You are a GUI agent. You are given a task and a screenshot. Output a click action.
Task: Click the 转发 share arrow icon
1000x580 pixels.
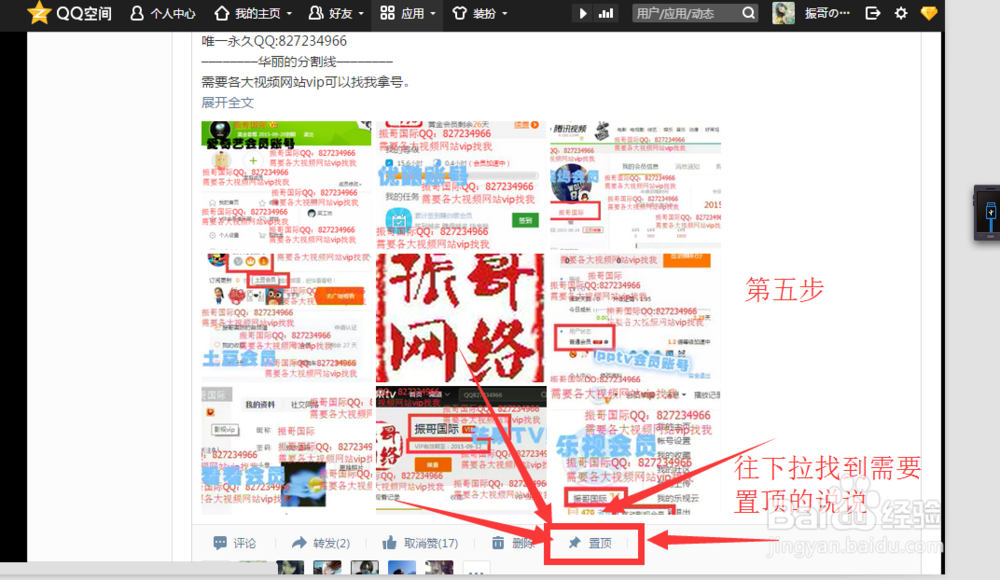[x=300, y=543]
